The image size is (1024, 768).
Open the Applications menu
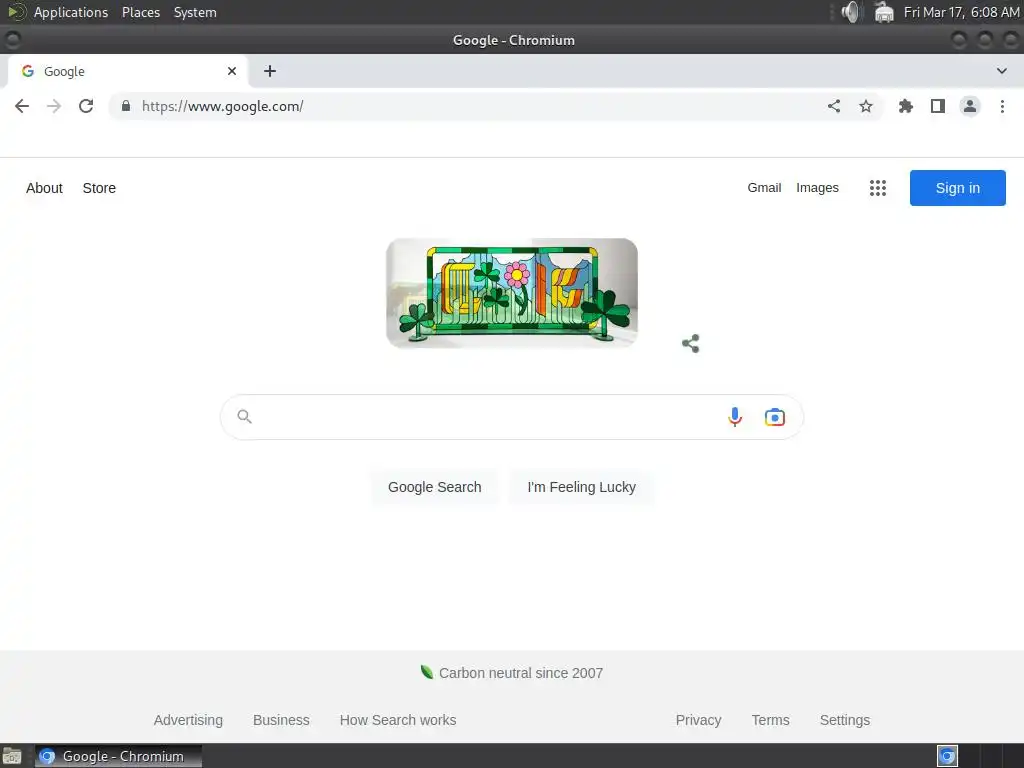click(71, 12)
